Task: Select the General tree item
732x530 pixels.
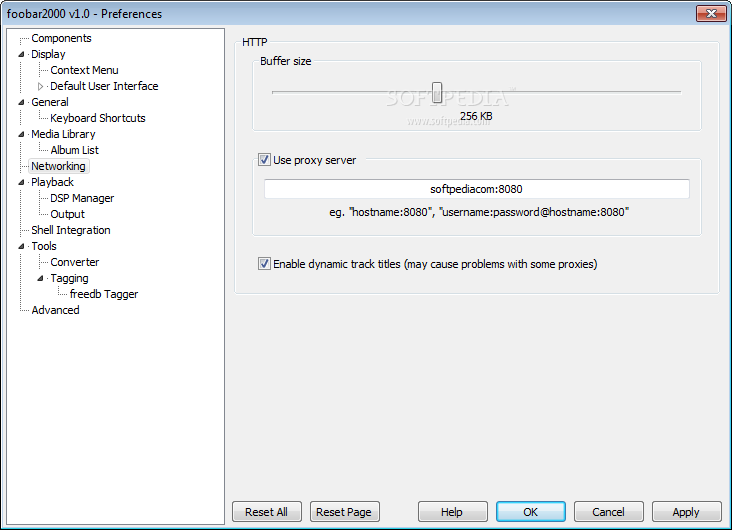Action: pos(49,102)
